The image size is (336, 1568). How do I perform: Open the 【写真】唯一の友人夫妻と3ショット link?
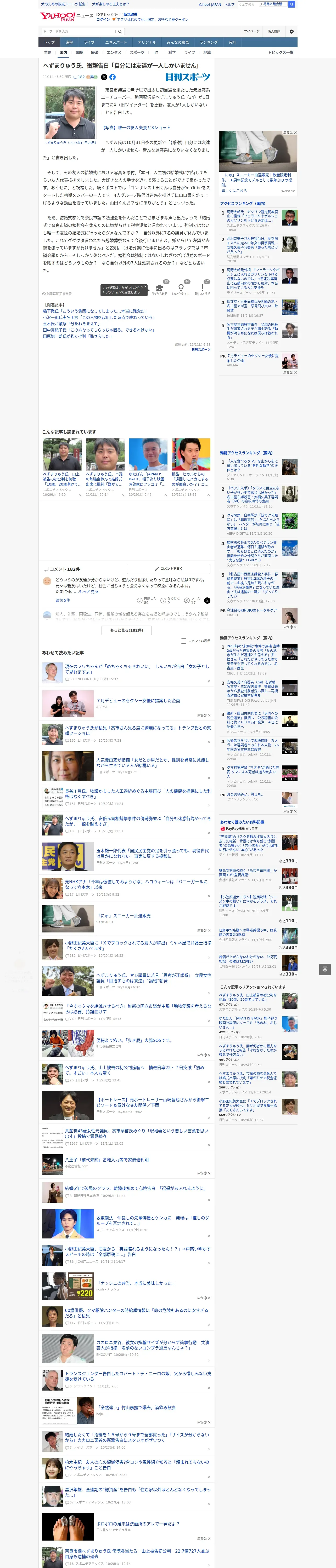coord(137,128)
